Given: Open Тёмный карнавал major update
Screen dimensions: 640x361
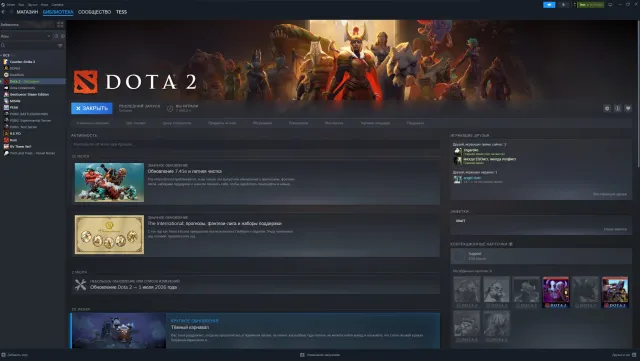Looking at the screenshot, I should click(256, 330).
